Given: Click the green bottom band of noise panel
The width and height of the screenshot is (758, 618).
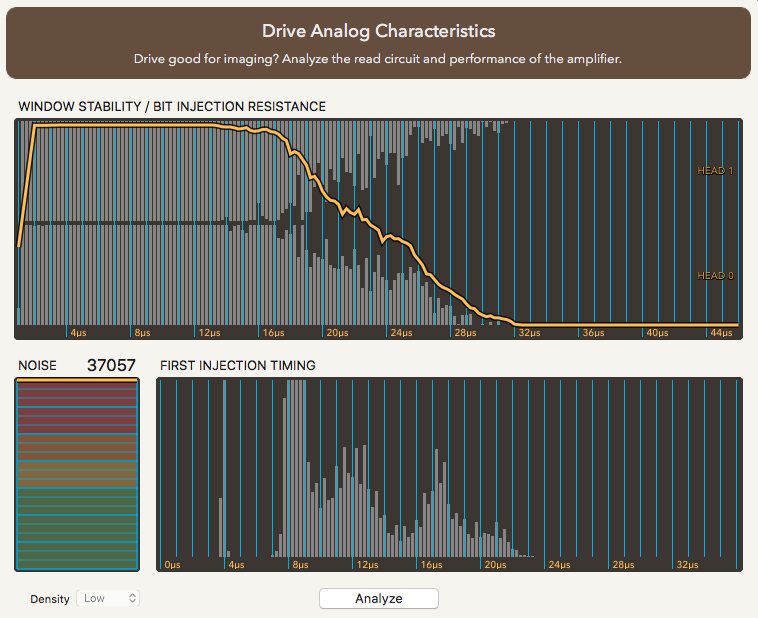Looking at the screenshot, I should [x=77, y=555].
